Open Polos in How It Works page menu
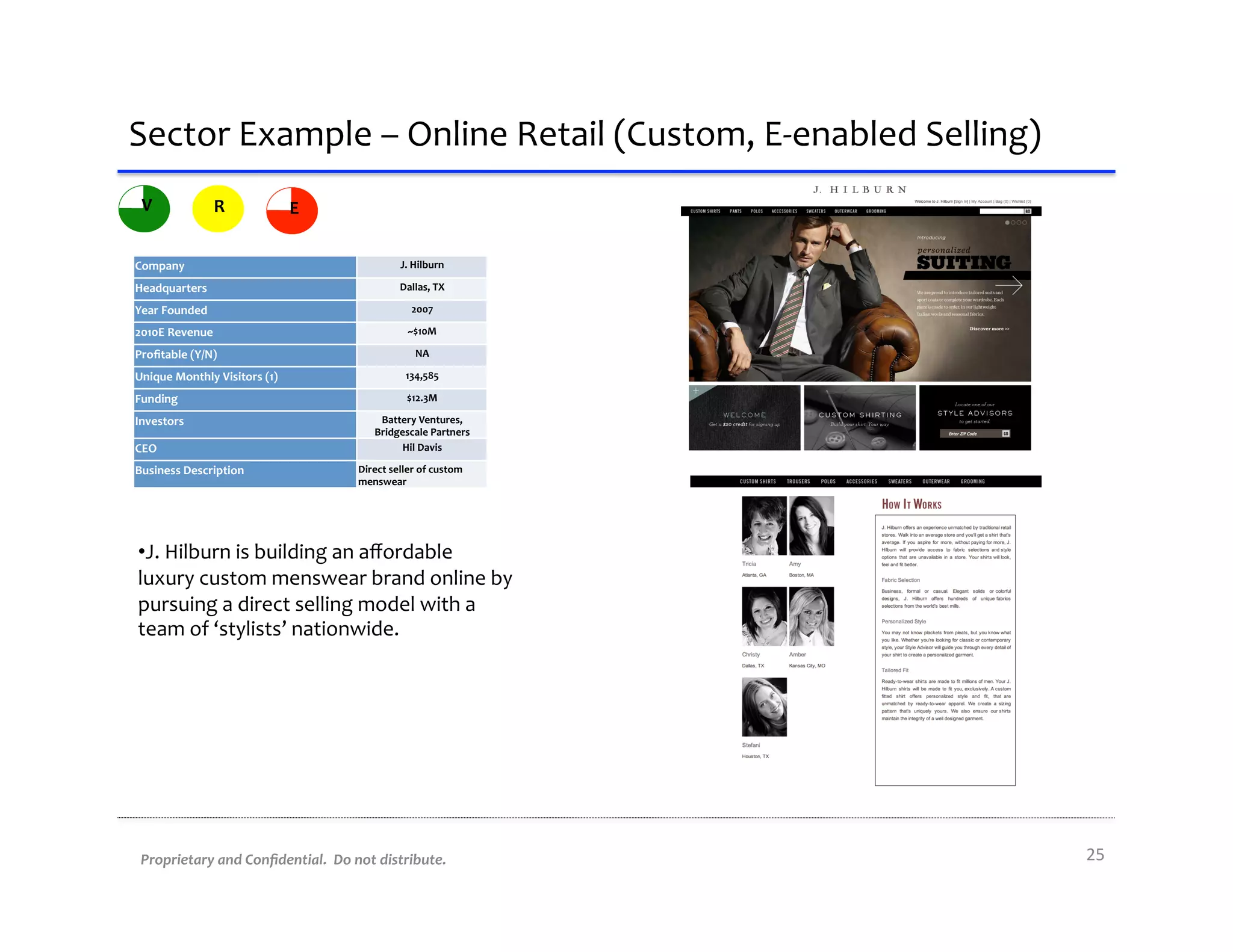This screenshot has width=1233, height=952. [x=828, y=481]
